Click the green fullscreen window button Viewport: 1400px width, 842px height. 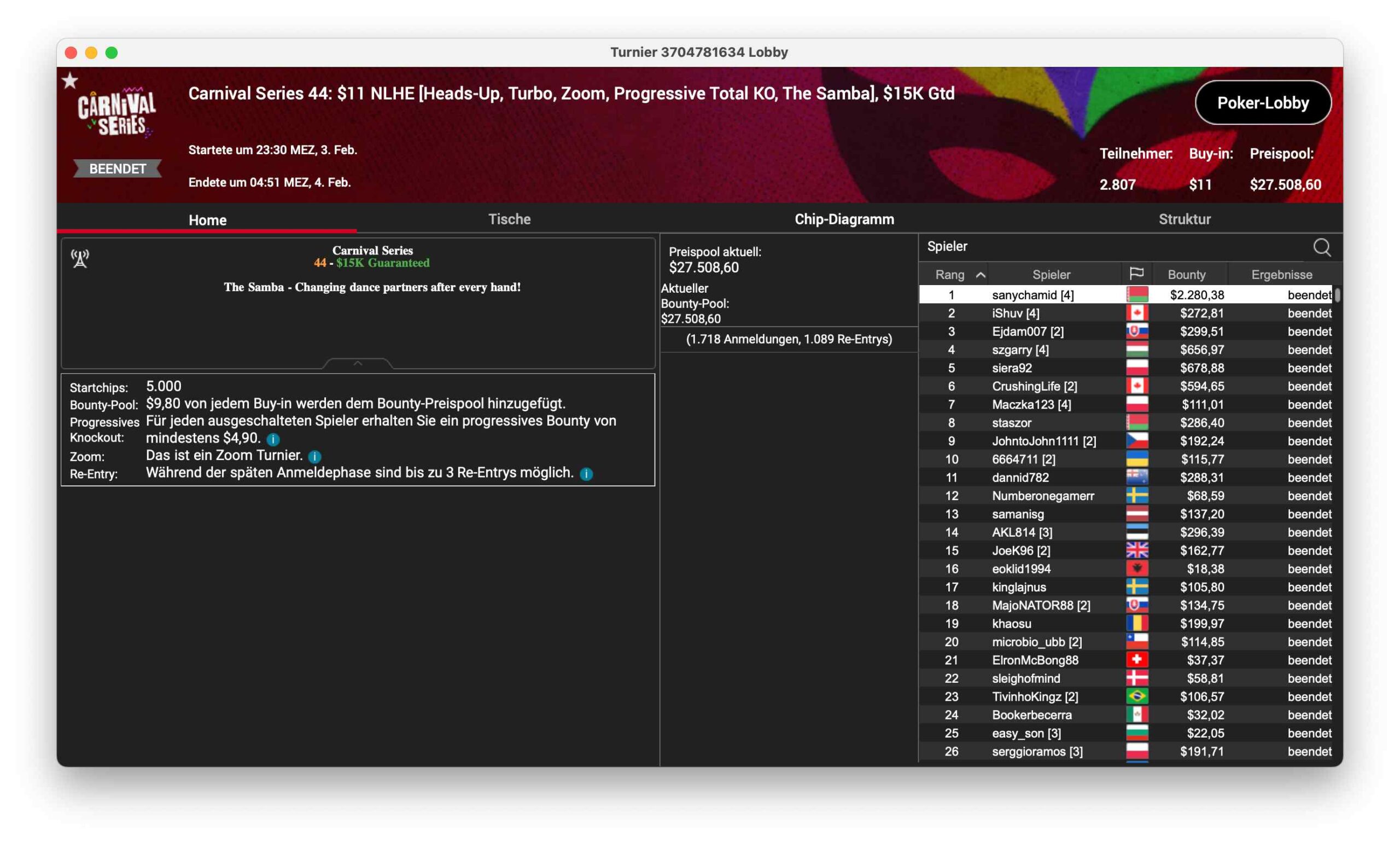112,53
